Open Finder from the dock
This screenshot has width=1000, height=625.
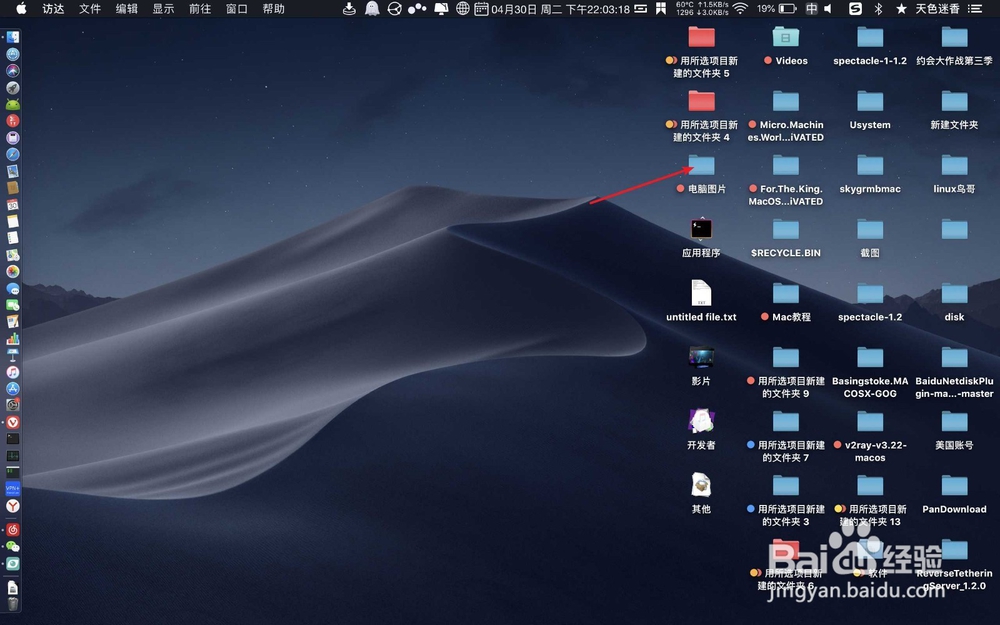click(13, 37)
